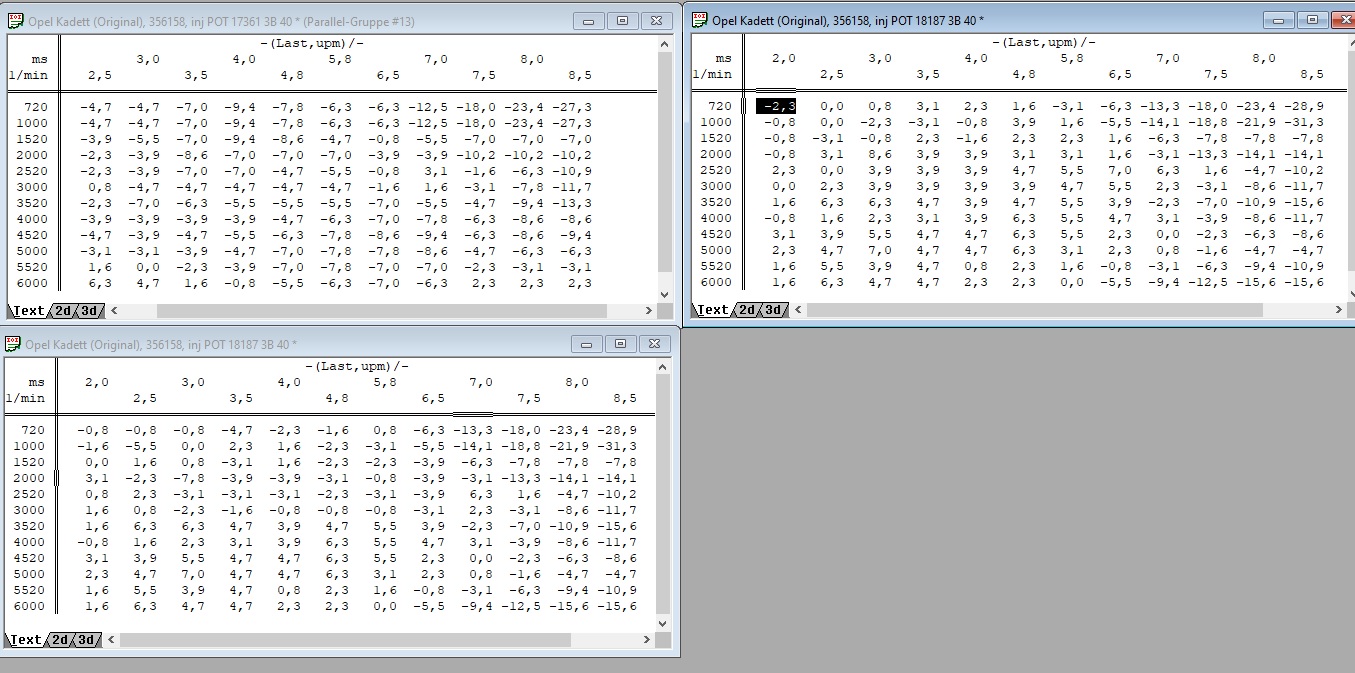Select the highlighted -2,3 cell at 720 rpm
Screen dimensions: 1355x673
(x=775, y=106)
